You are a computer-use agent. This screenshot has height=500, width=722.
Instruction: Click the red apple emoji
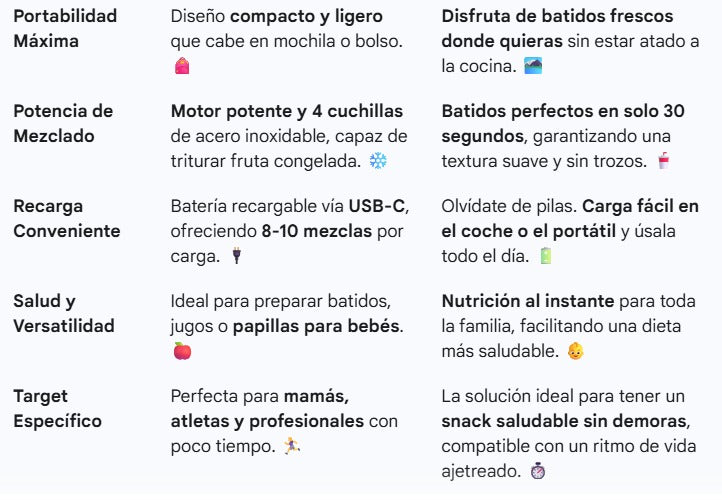(x=182, y=351)
